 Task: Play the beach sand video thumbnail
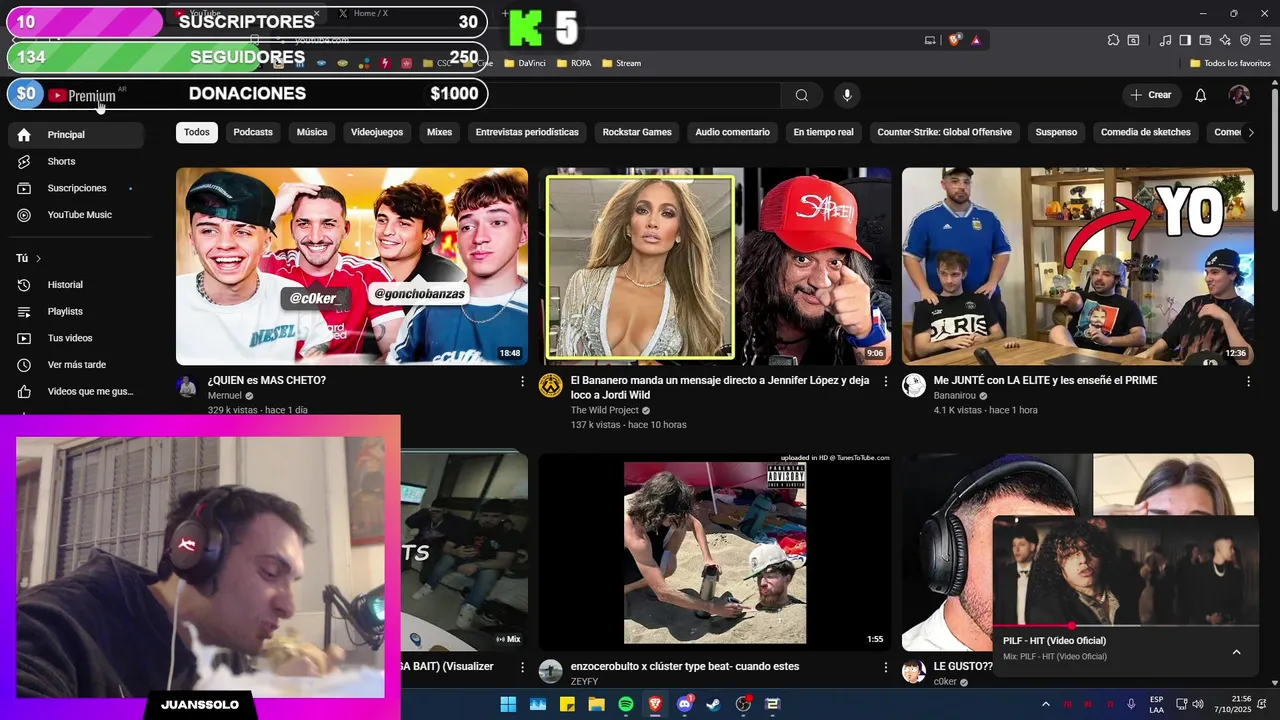pos(715,552)
